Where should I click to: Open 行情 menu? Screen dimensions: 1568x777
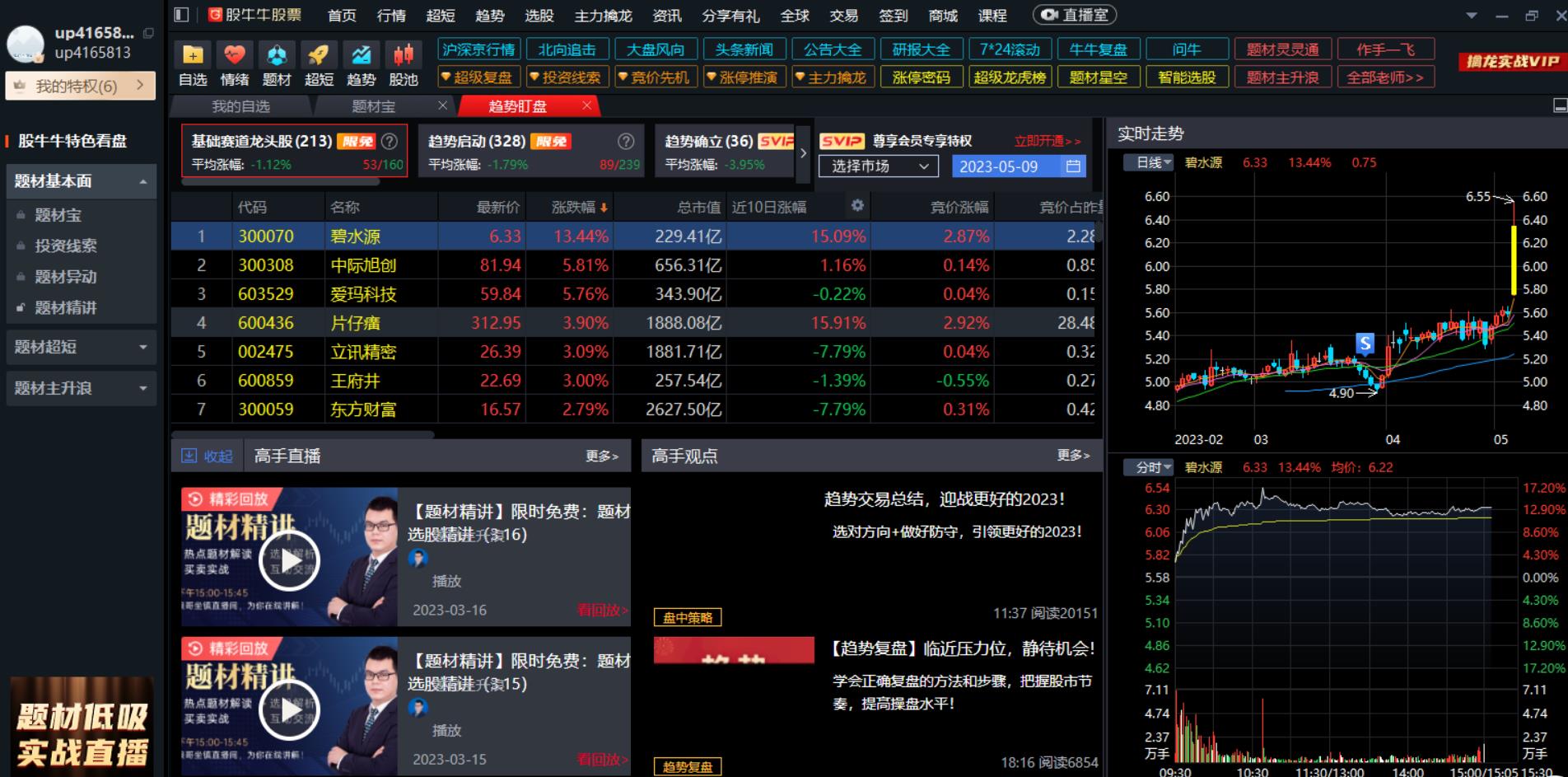(x=391, y=16)
